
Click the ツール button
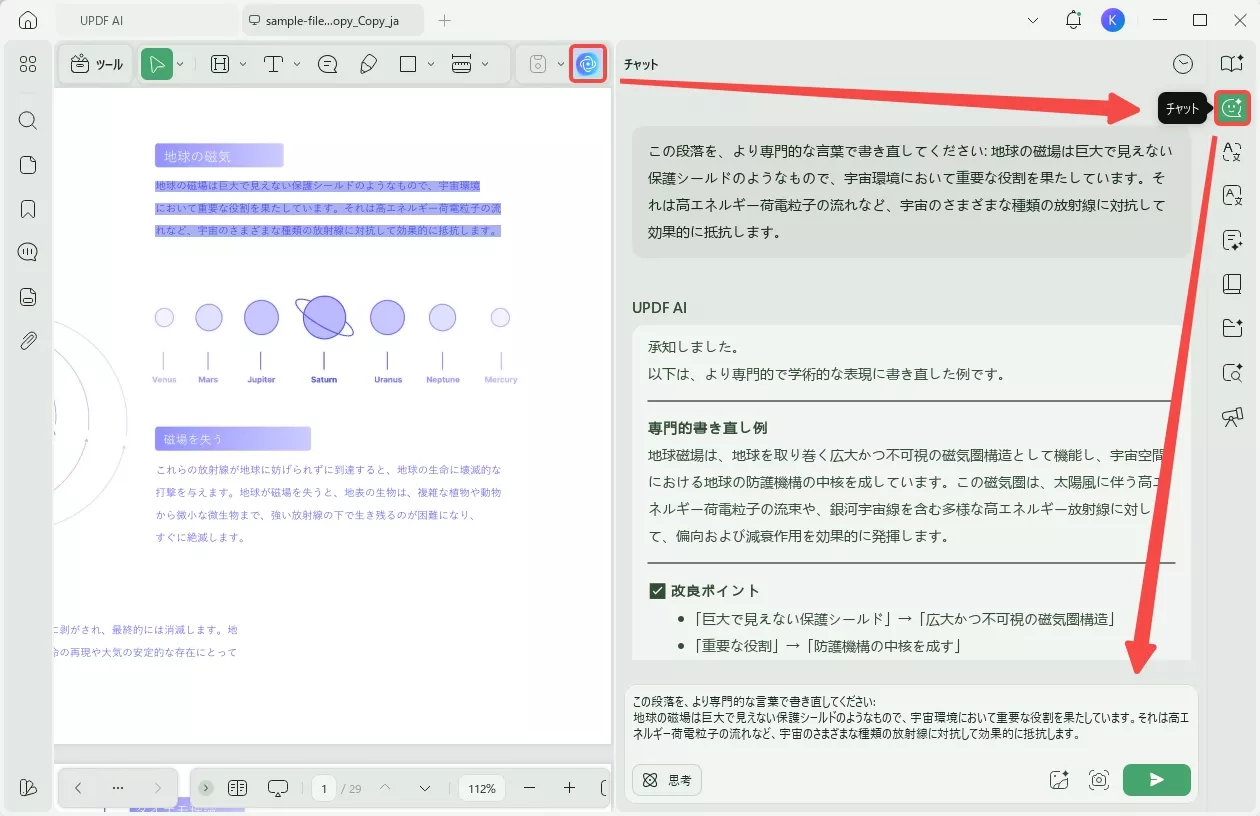pyautogui.click(x=96, y=63)
